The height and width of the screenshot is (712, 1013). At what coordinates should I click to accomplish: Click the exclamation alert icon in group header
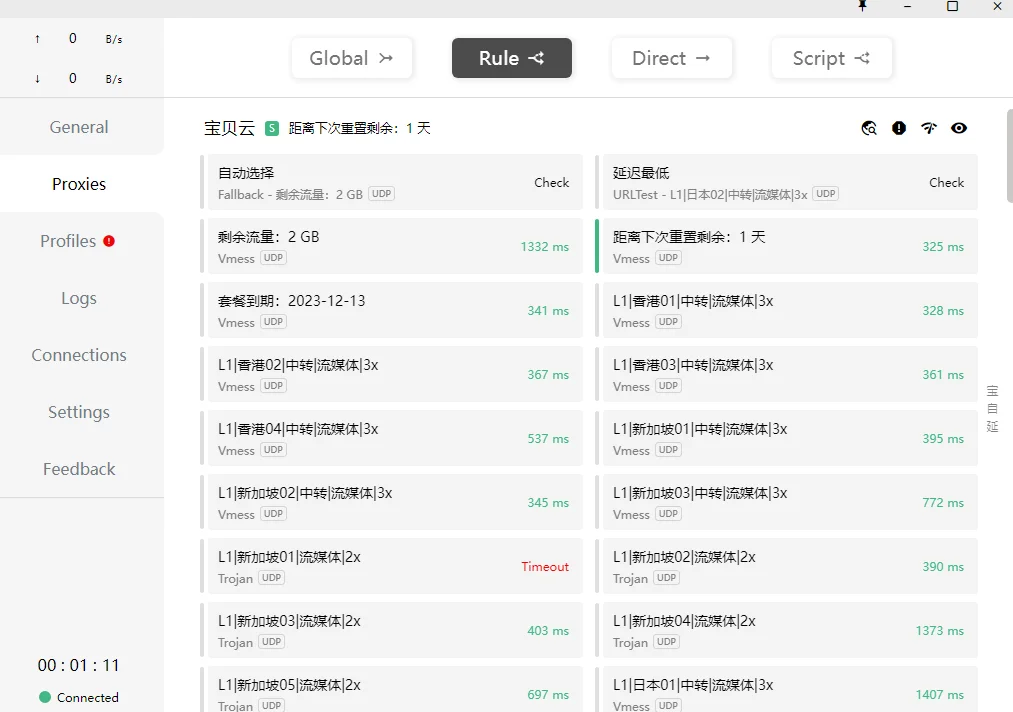click(899, 128)
